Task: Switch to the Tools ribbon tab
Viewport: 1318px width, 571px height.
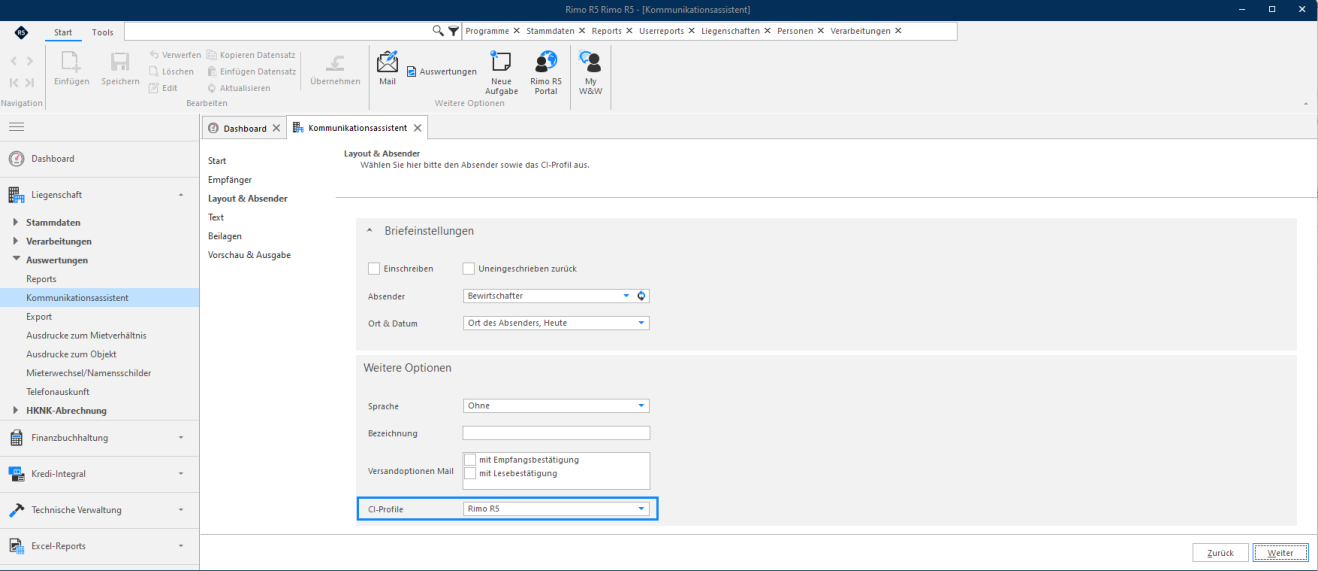Action: [103, 32]
